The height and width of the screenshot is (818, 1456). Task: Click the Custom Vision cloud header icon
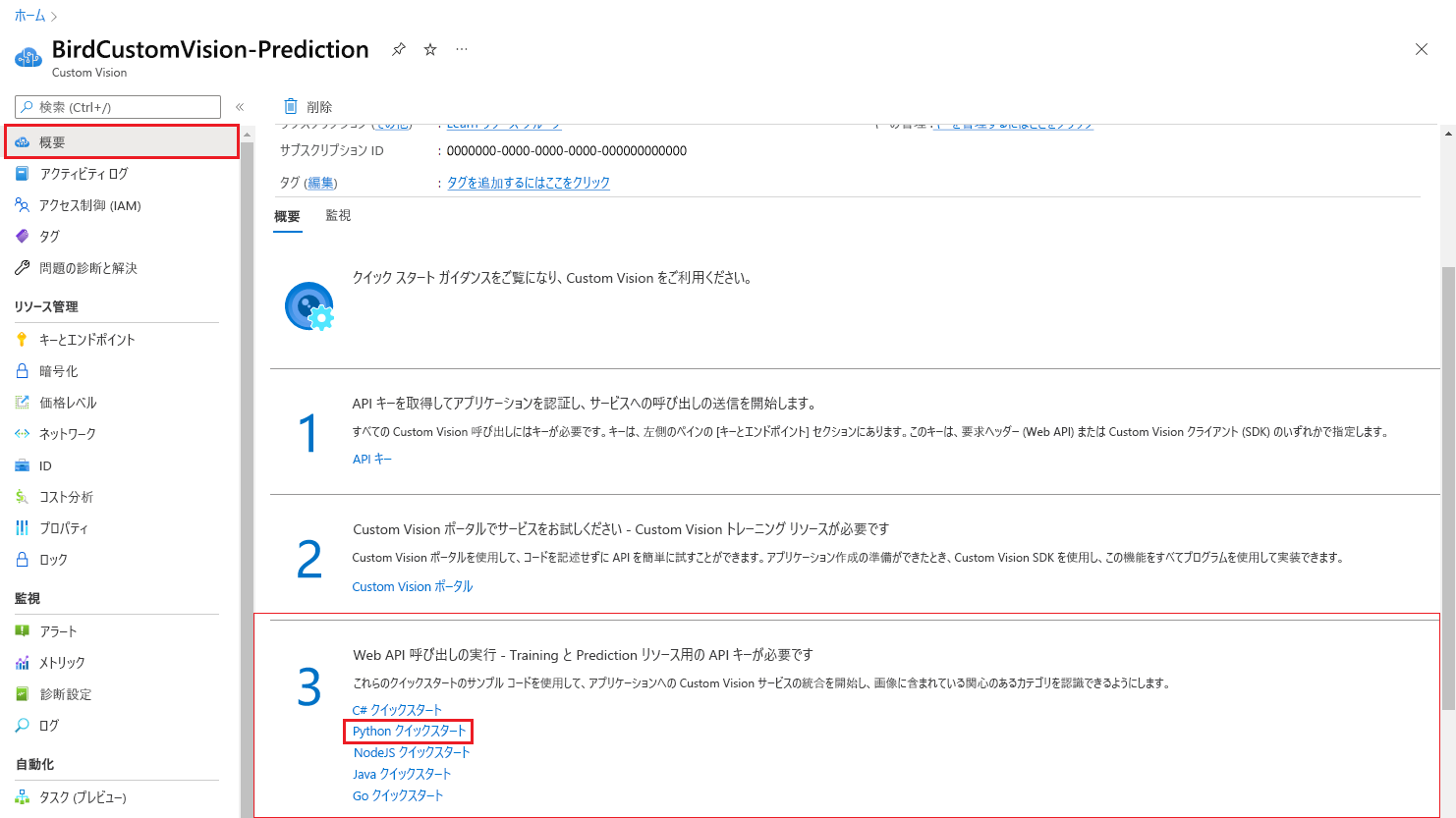[x=28, y=57]
